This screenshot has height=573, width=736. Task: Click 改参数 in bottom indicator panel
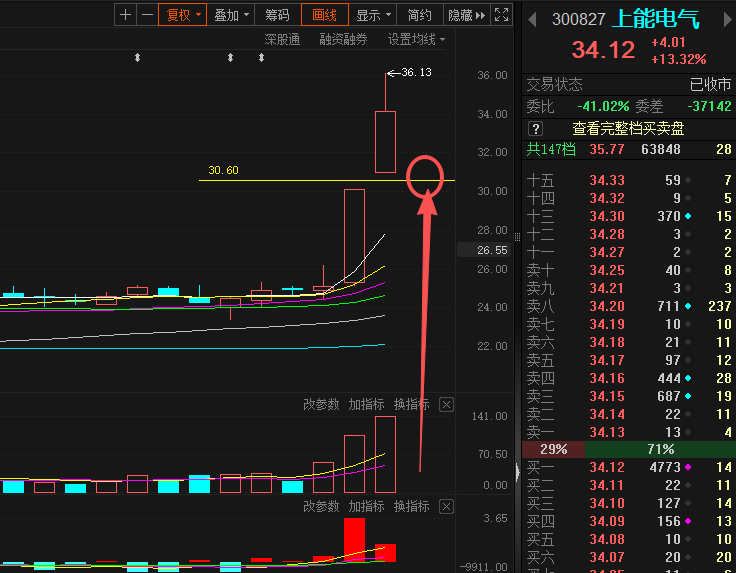coord(321,506)
